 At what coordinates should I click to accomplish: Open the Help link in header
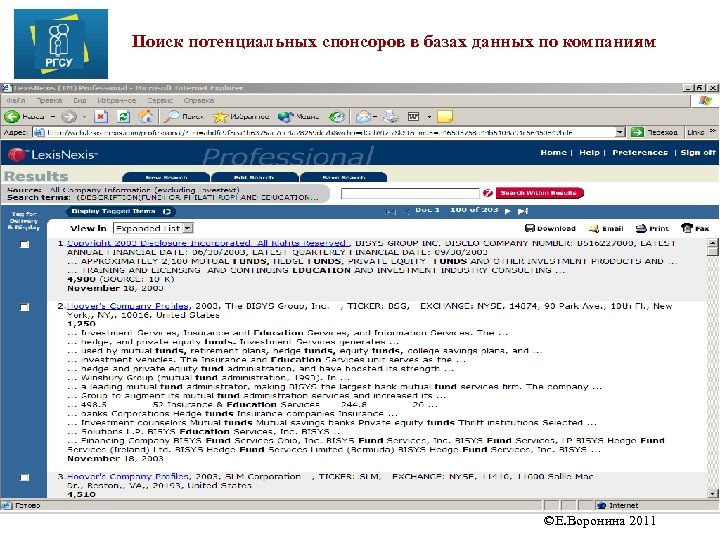coord(590,152)
